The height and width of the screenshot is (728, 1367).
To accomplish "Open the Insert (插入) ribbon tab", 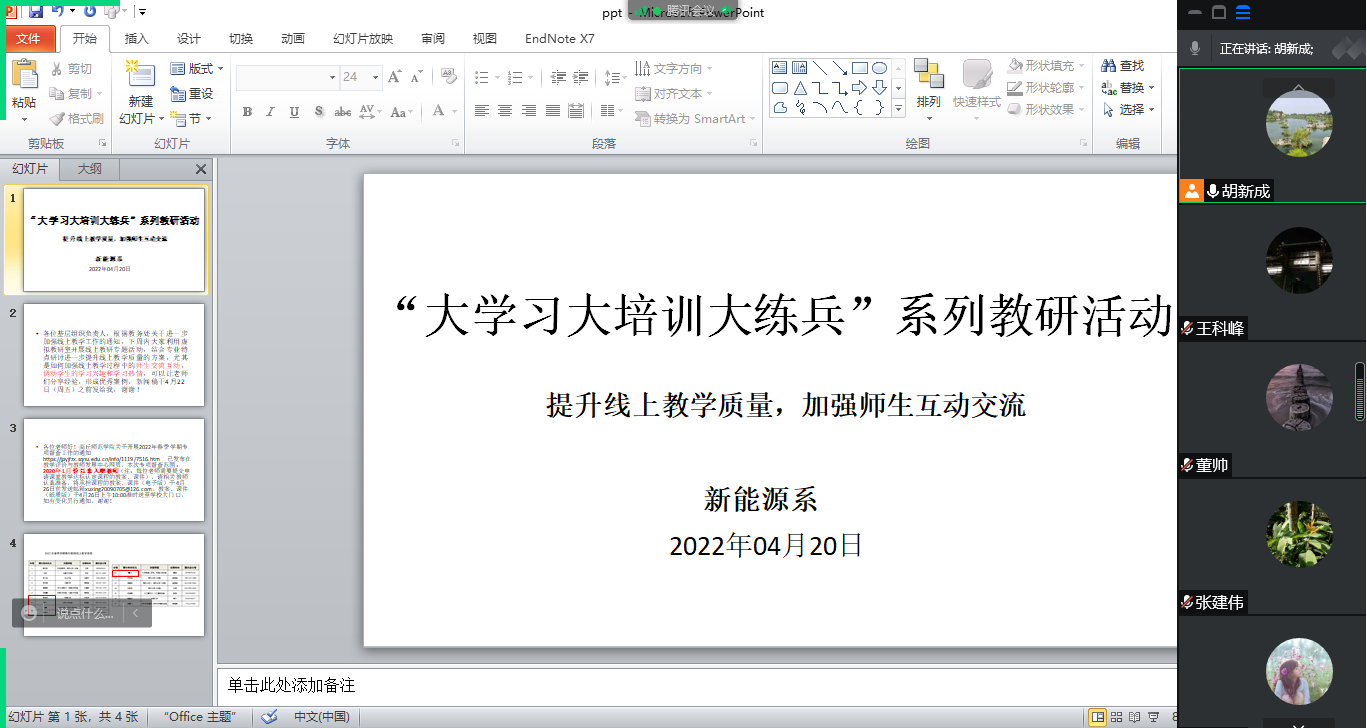I will coord(136,39).
